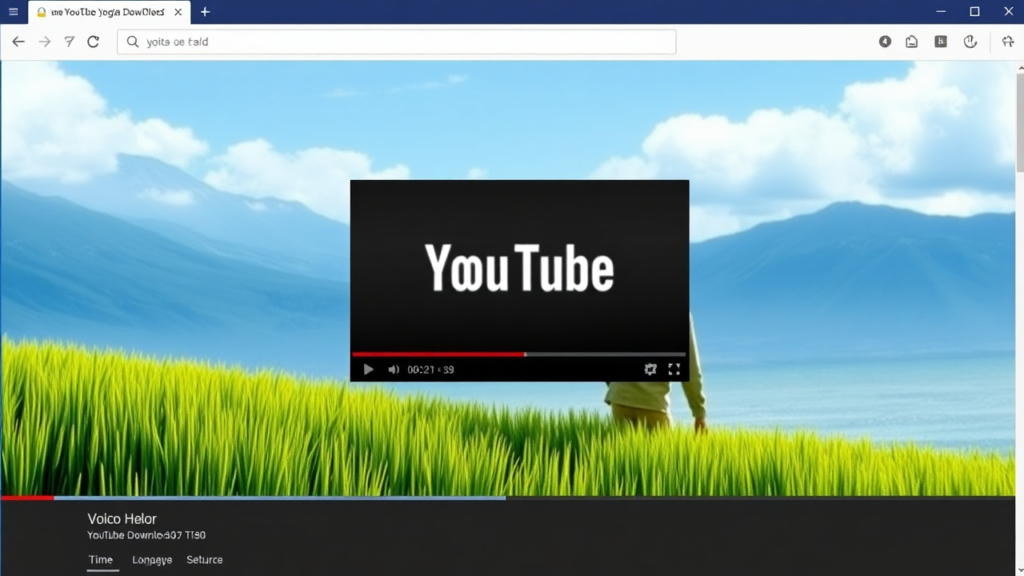Screen dimensions: 1024x576
Task: Click the scroll down arrow of the page
Action: [x=1020, y=571]
